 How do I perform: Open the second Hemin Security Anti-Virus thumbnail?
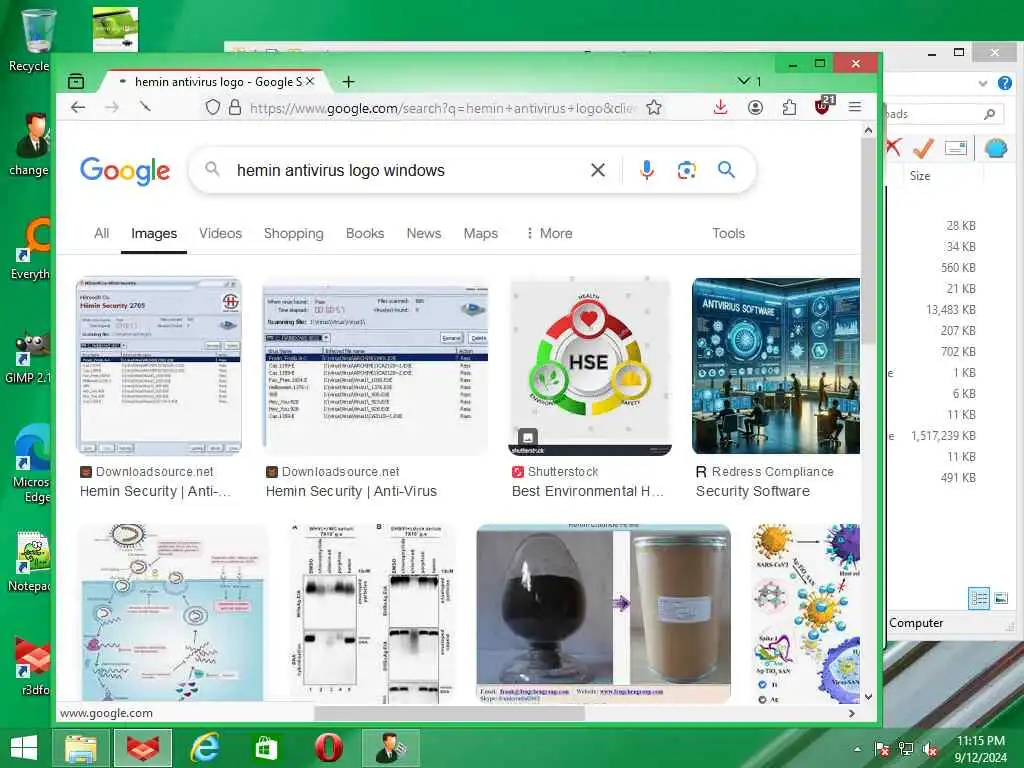tap(376, 366)
